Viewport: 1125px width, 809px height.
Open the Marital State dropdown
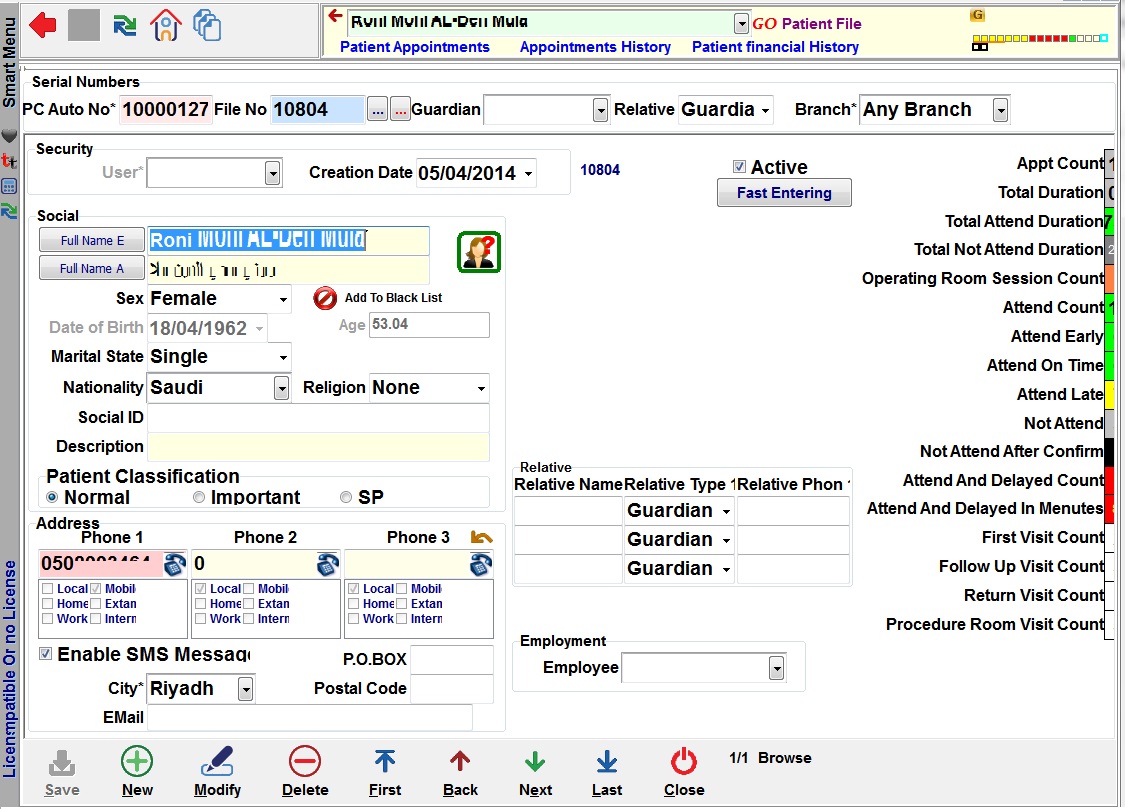pos(283,356)
